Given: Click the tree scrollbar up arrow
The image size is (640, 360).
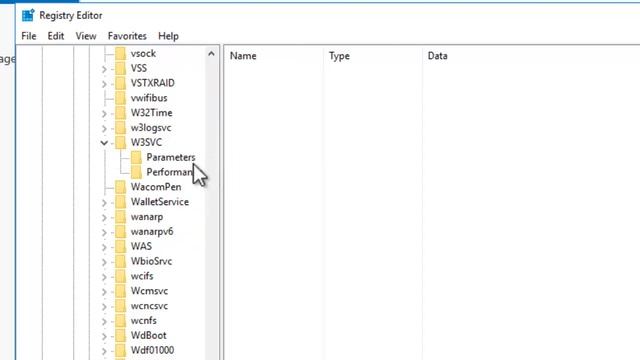Looking at the screenshot, I should [211, 53].
